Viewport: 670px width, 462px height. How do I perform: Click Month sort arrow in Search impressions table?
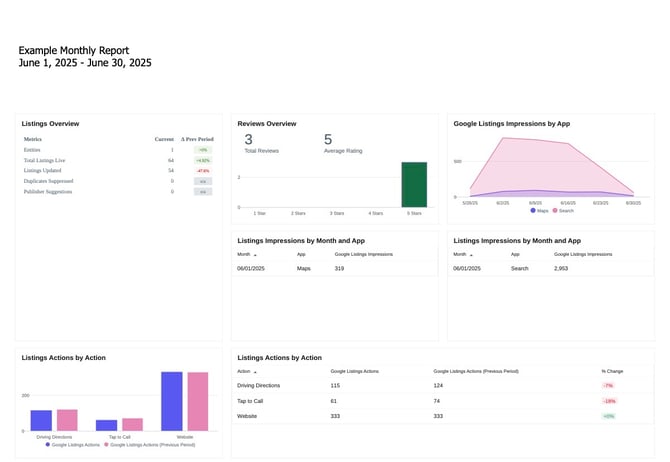click(x=471, y=254)
